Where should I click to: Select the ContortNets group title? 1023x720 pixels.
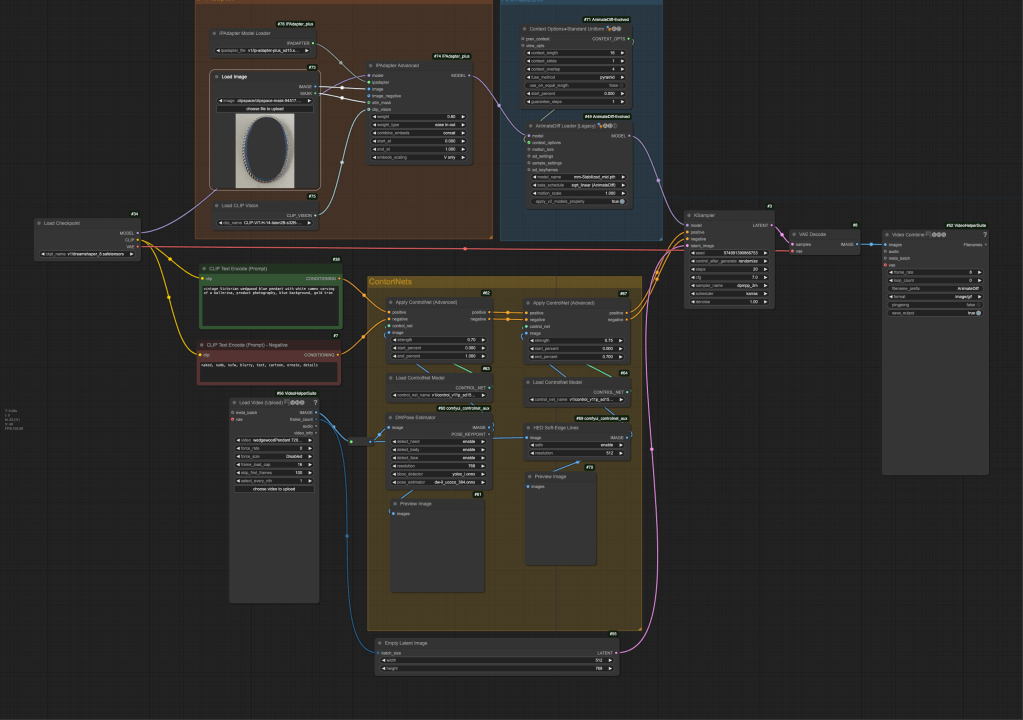(391, 283)
